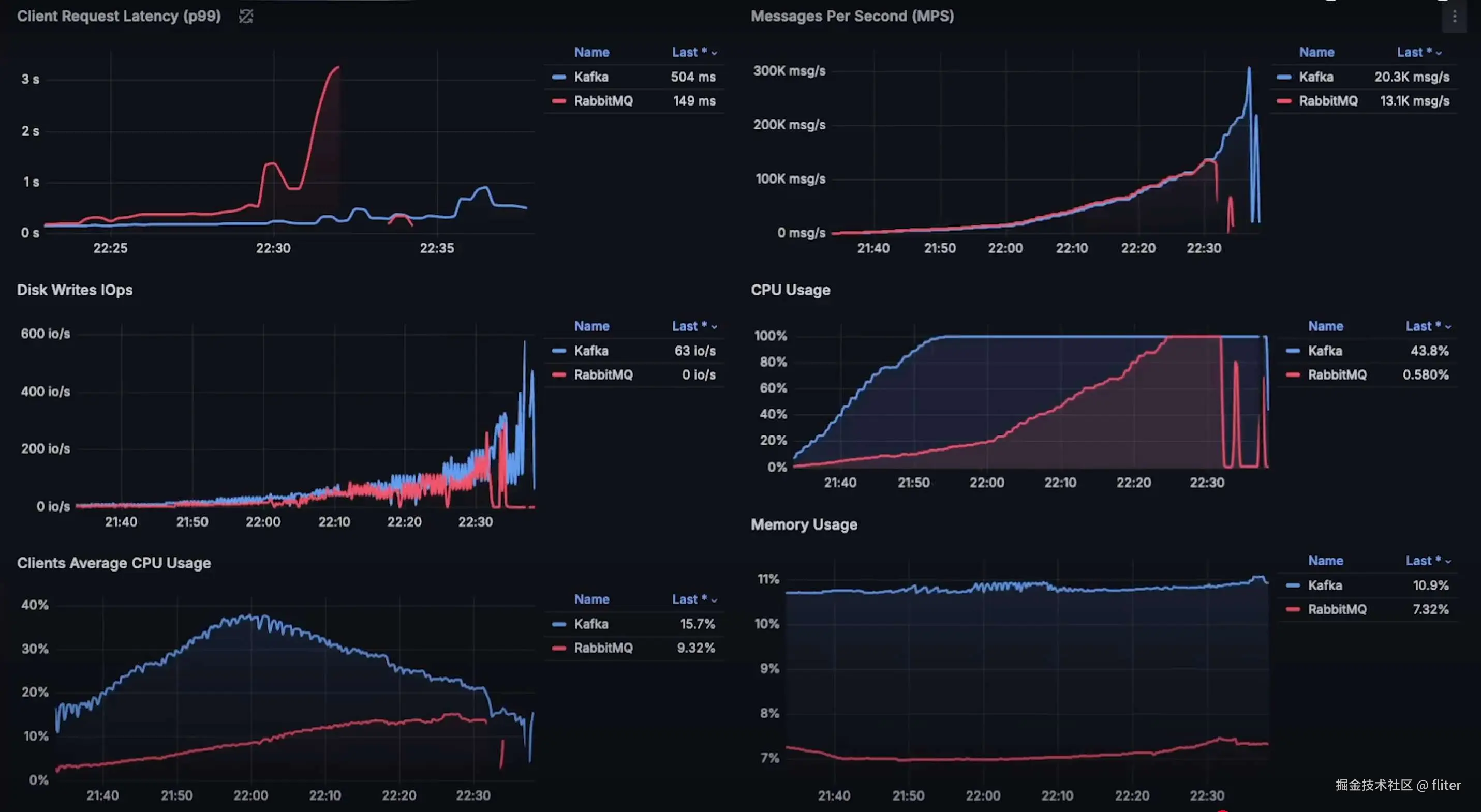Image resolution: width=1481 pixels, height=812 pixels.
Task: Click Kafka color dash in Memory Usage legend
Action: pos(1293,585)
